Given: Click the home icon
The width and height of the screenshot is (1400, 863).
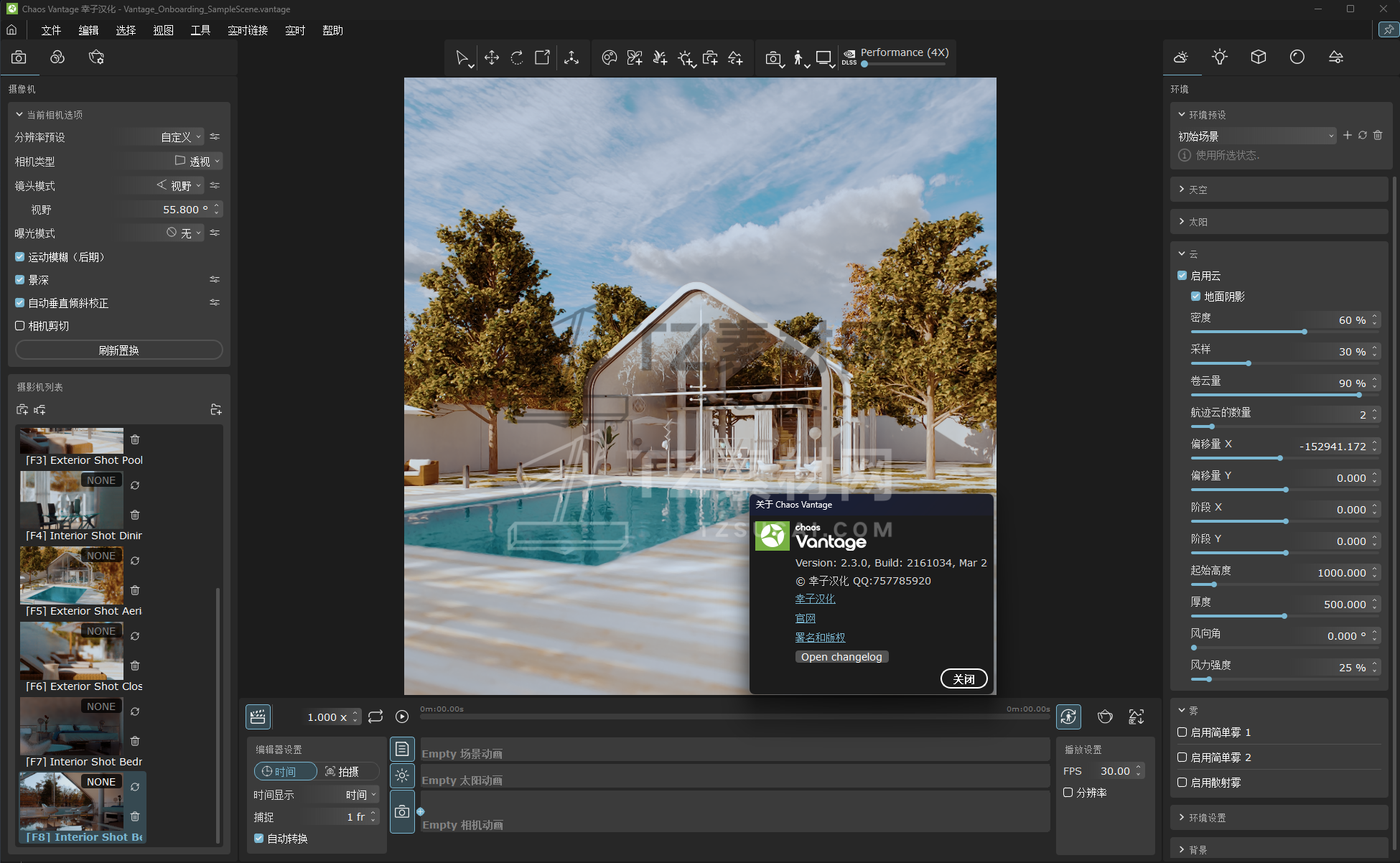Looking at the screenshot, I should (11, 30).
